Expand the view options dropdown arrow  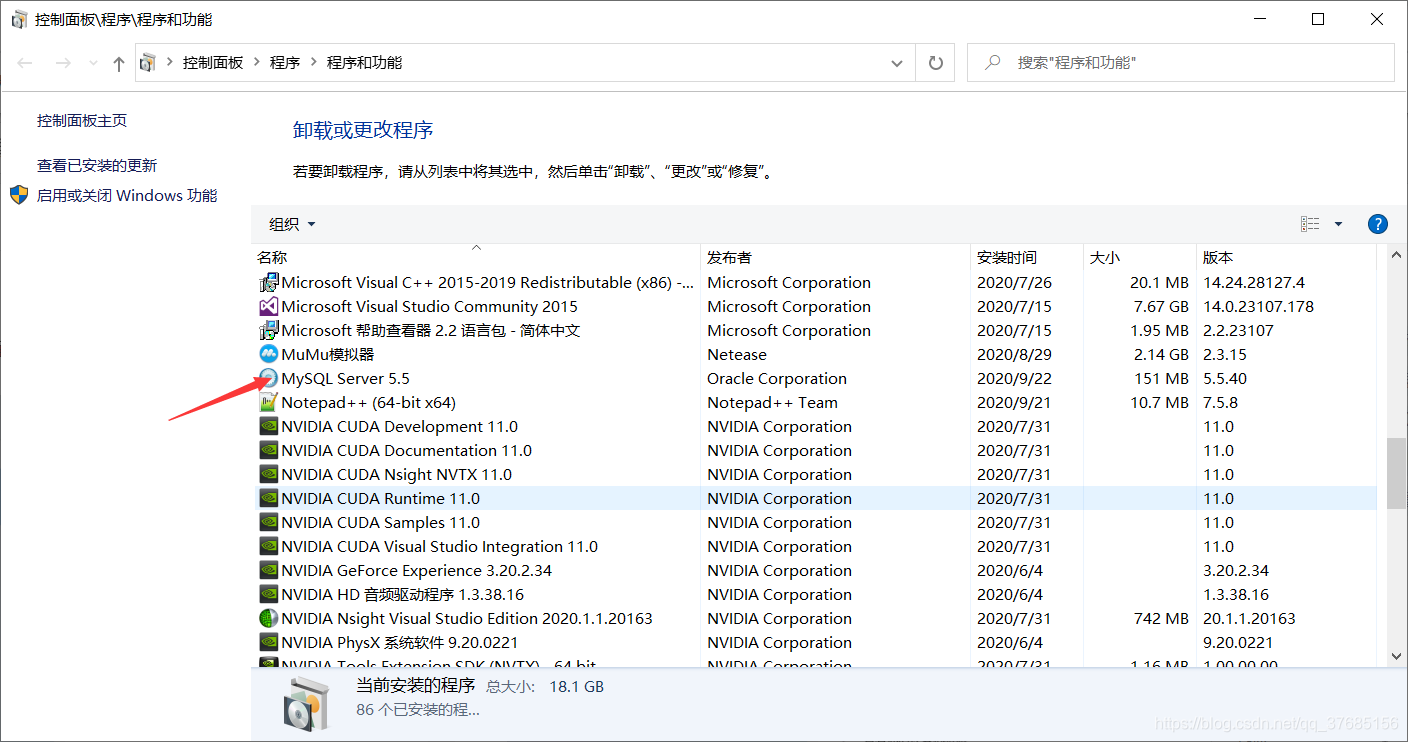pos(1339,224)
